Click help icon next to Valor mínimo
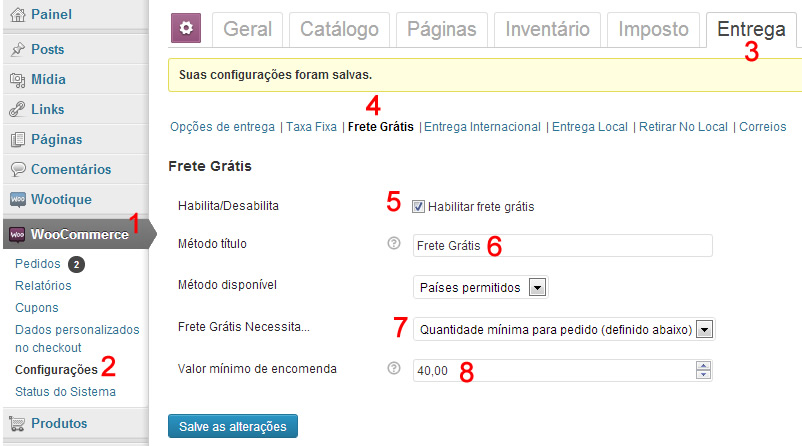 (394, 368)
